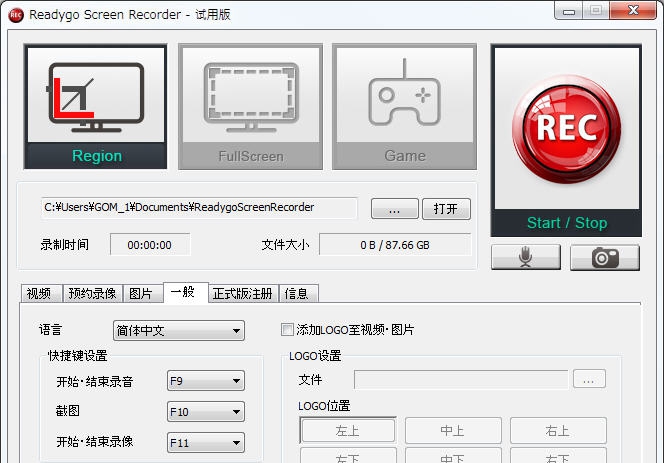Expand the 开始·结束录音 F9 hotkey dropdown
The height and width of the screenshot is (463, 664).
206,381
